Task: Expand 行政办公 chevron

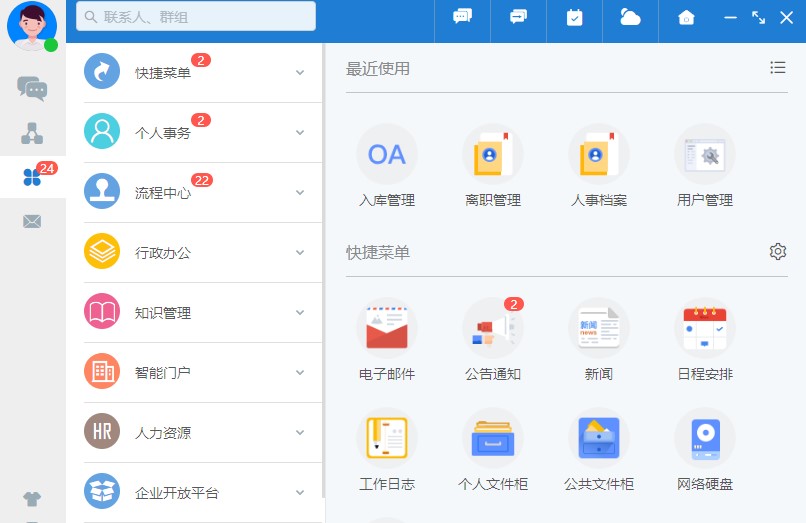Action: pyautogui.click(x=300, y=253)
